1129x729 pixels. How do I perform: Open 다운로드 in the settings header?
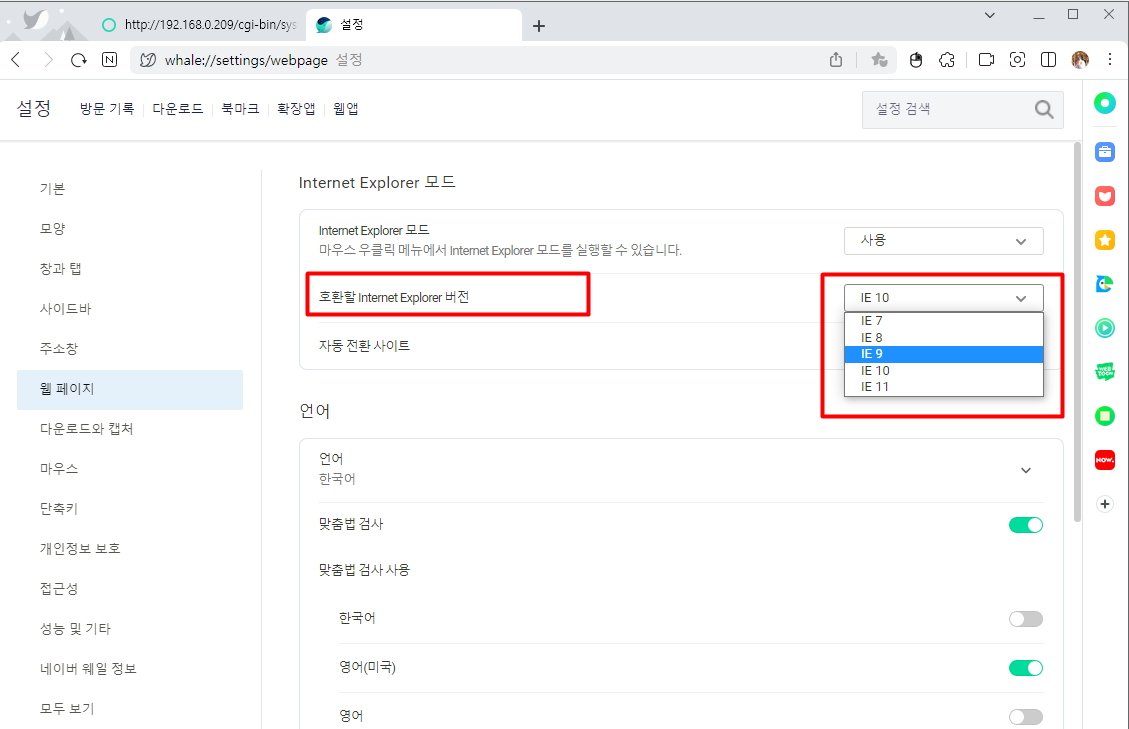[x=178, y=109]
